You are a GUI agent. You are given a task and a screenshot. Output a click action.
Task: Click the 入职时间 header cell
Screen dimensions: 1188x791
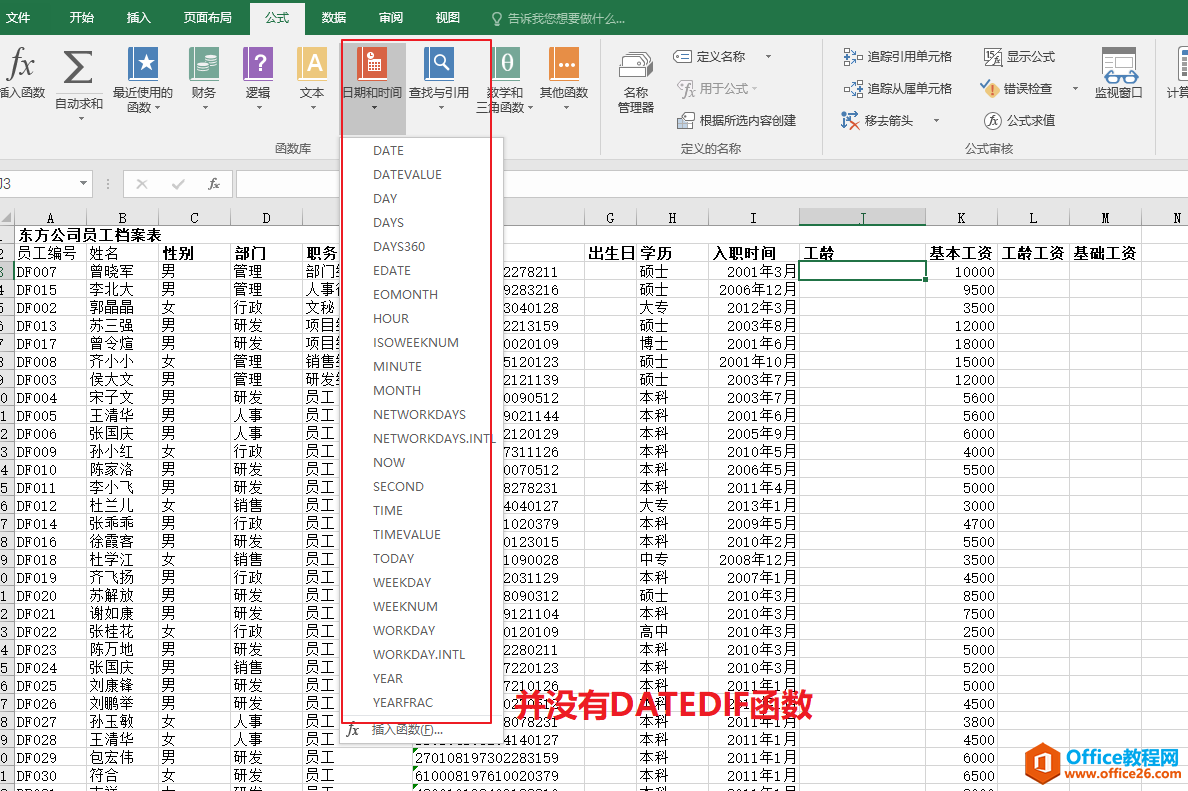pos(753,253)
